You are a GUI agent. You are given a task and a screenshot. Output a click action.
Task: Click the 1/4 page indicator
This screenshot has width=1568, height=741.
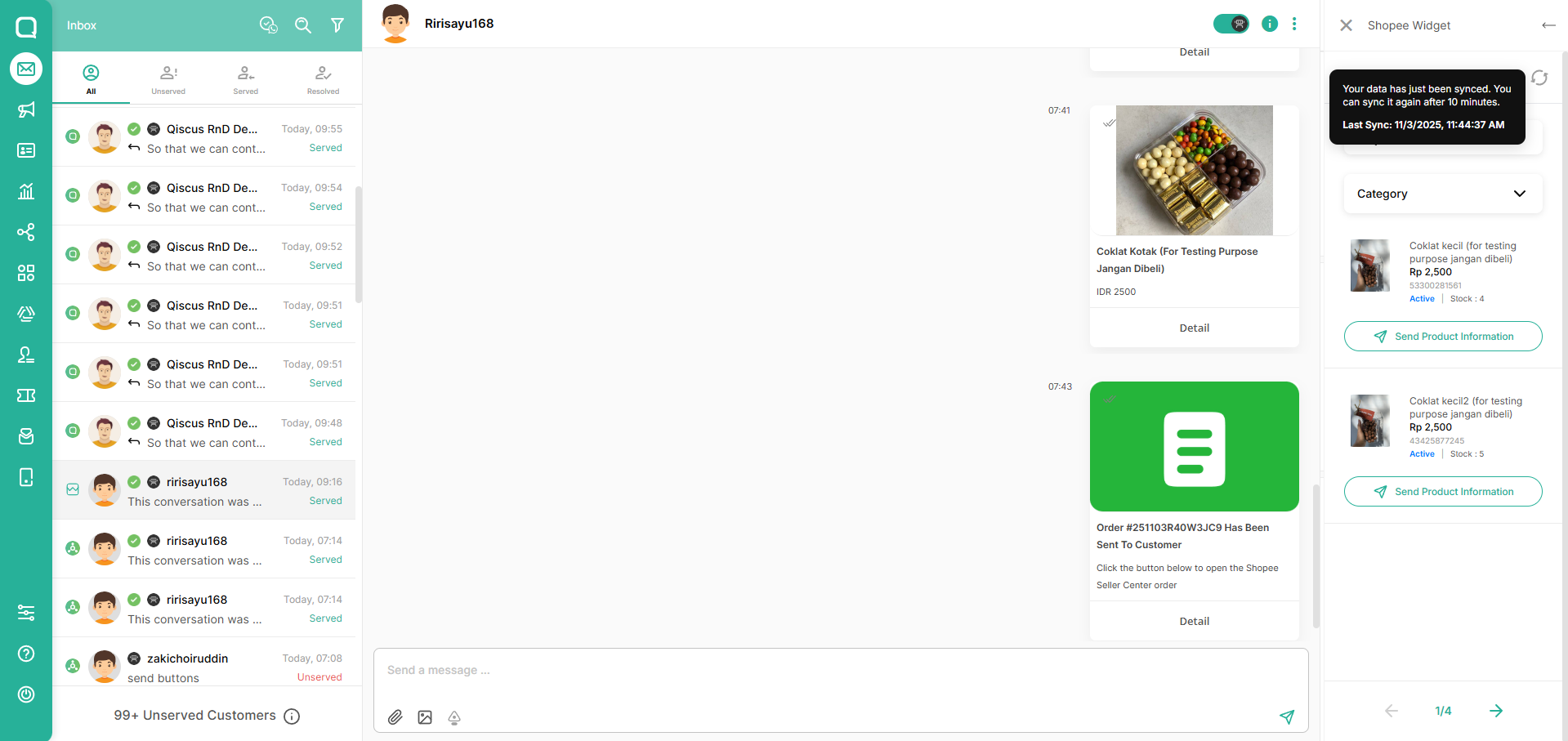pyautogui.click(x=1444, y=711)
